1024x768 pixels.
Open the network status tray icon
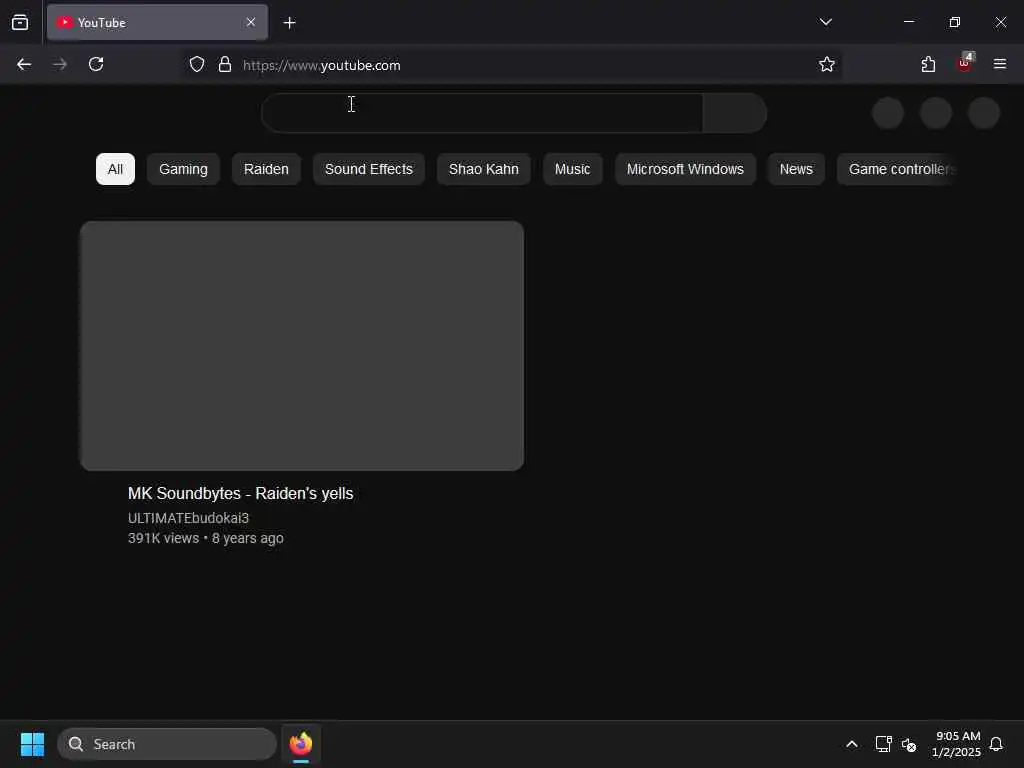[883, 744]
